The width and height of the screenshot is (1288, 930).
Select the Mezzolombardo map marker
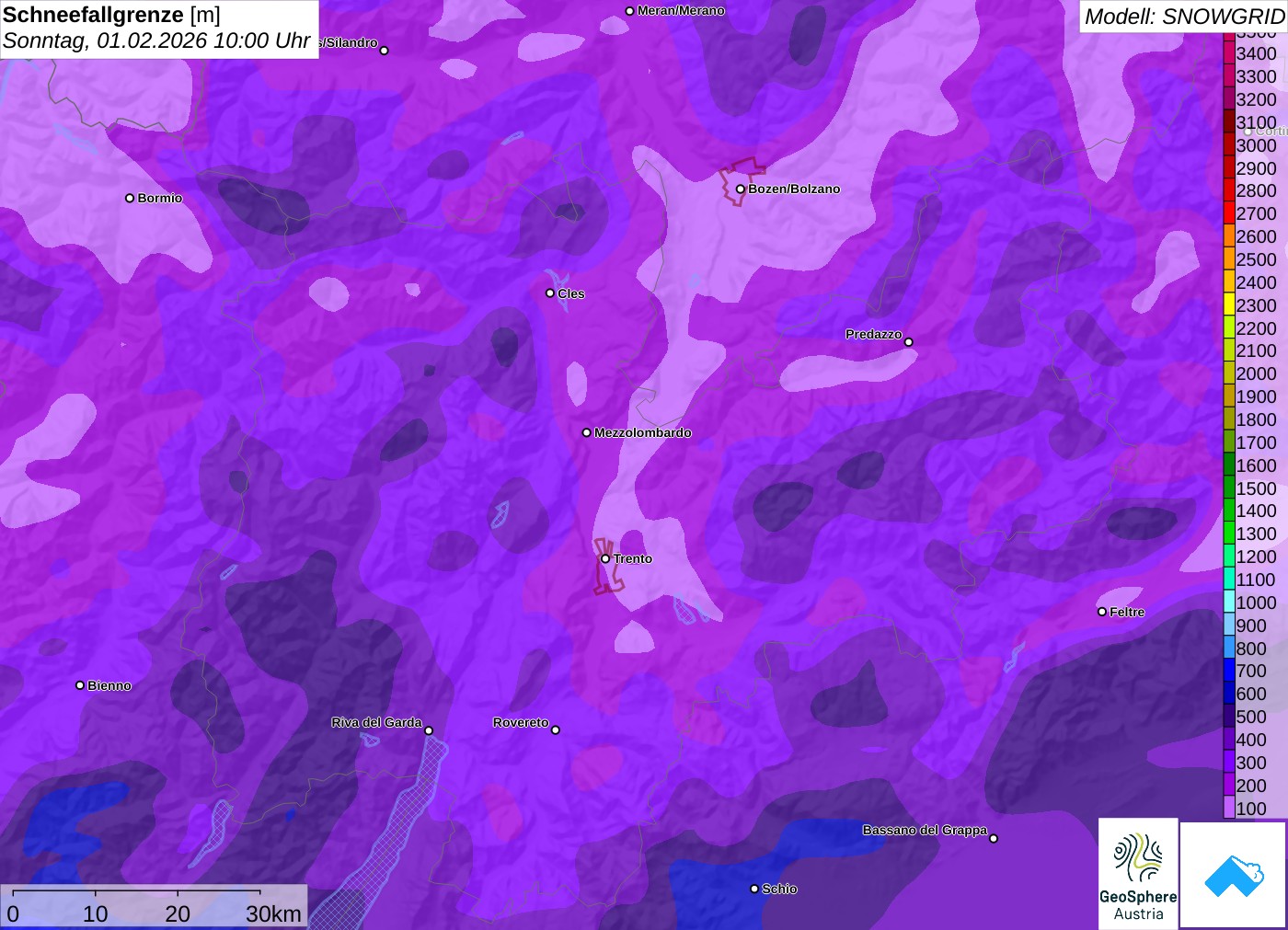pyautogui.click(x=587, y=432)
